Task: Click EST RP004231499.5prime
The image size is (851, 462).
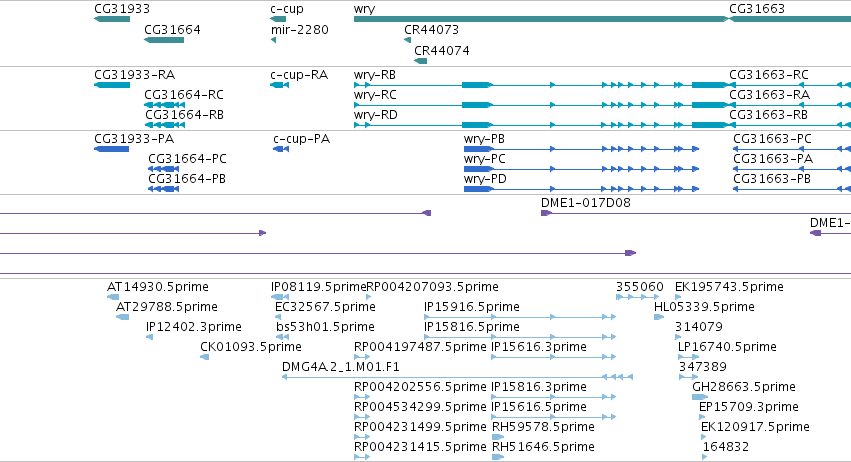Action: [420, 427]
